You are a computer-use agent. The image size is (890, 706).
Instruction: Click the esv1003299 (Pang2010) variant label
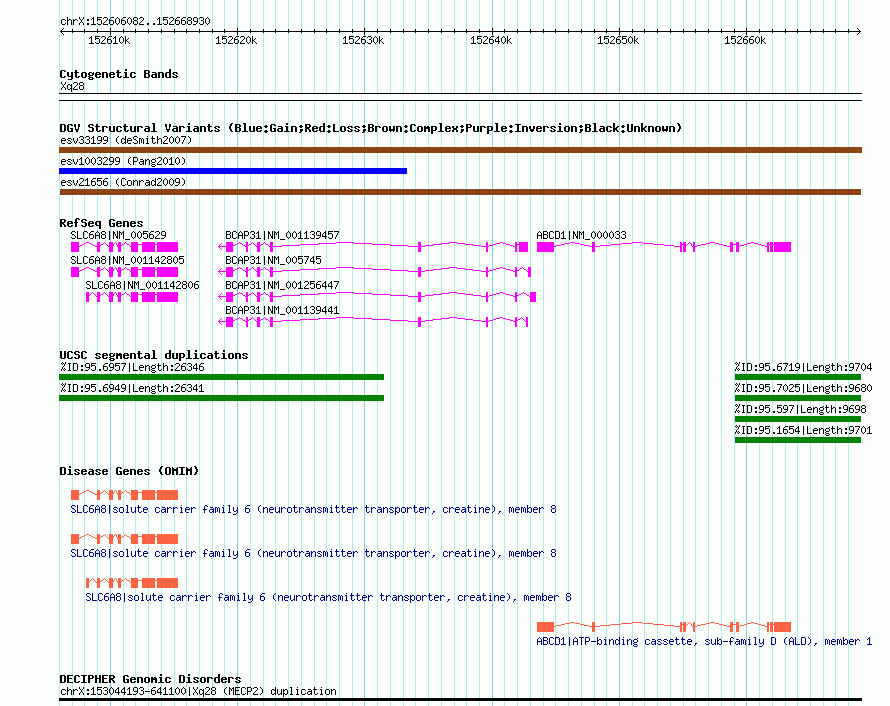coord(123,161)
